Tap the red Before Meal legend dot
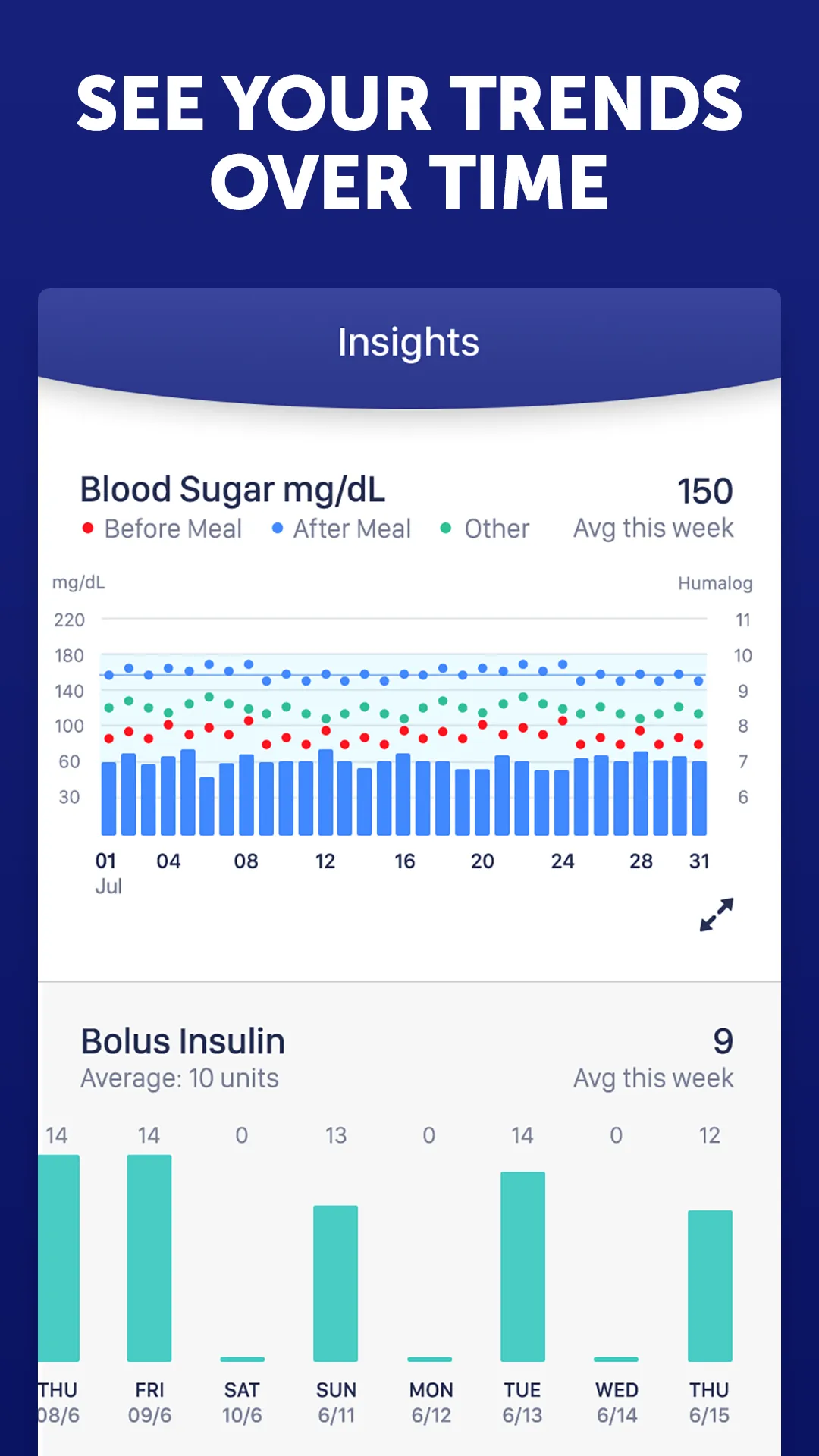819x1456 pixels. (x=88, y=528)
